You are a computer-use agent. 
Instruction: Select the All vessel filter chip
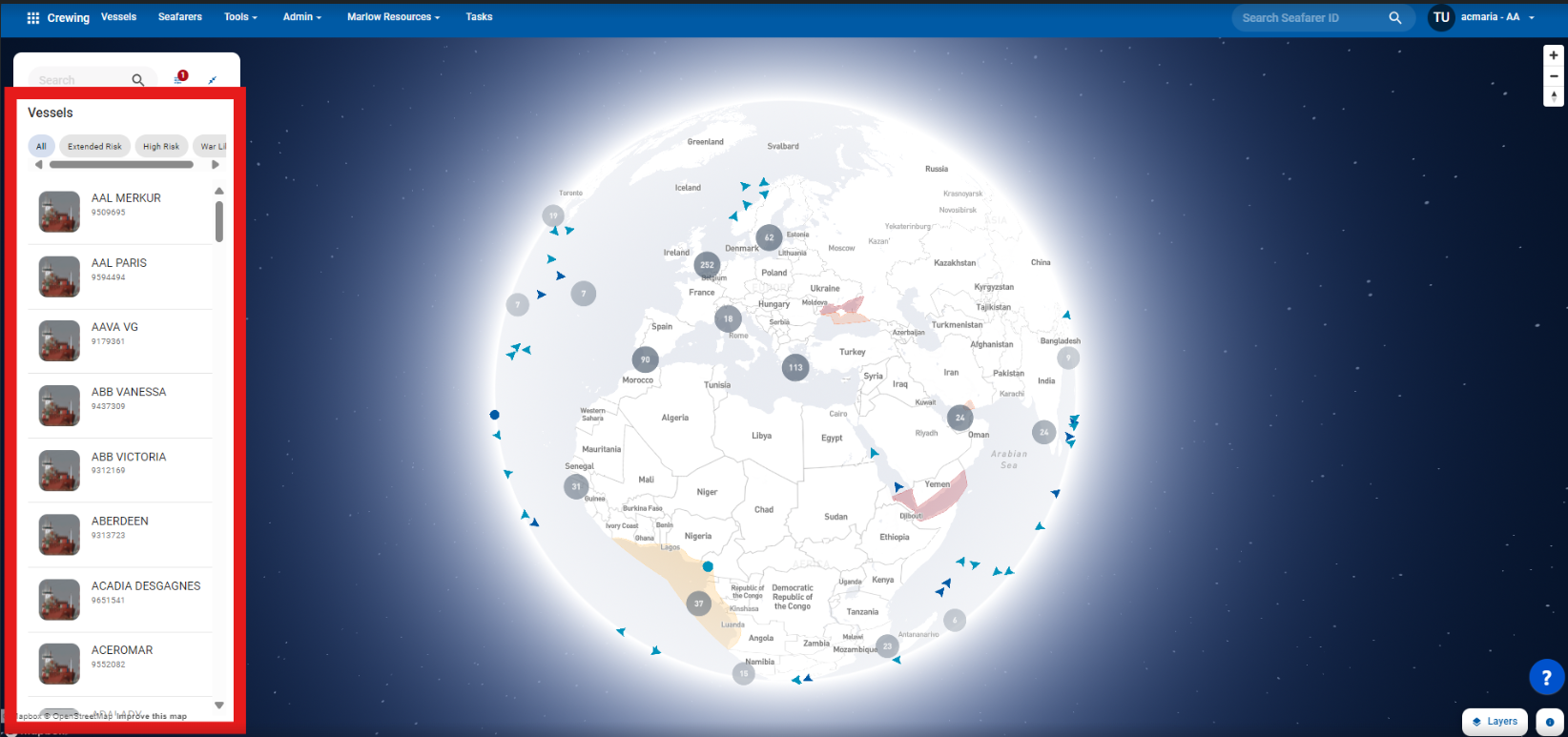pos(41,146)
